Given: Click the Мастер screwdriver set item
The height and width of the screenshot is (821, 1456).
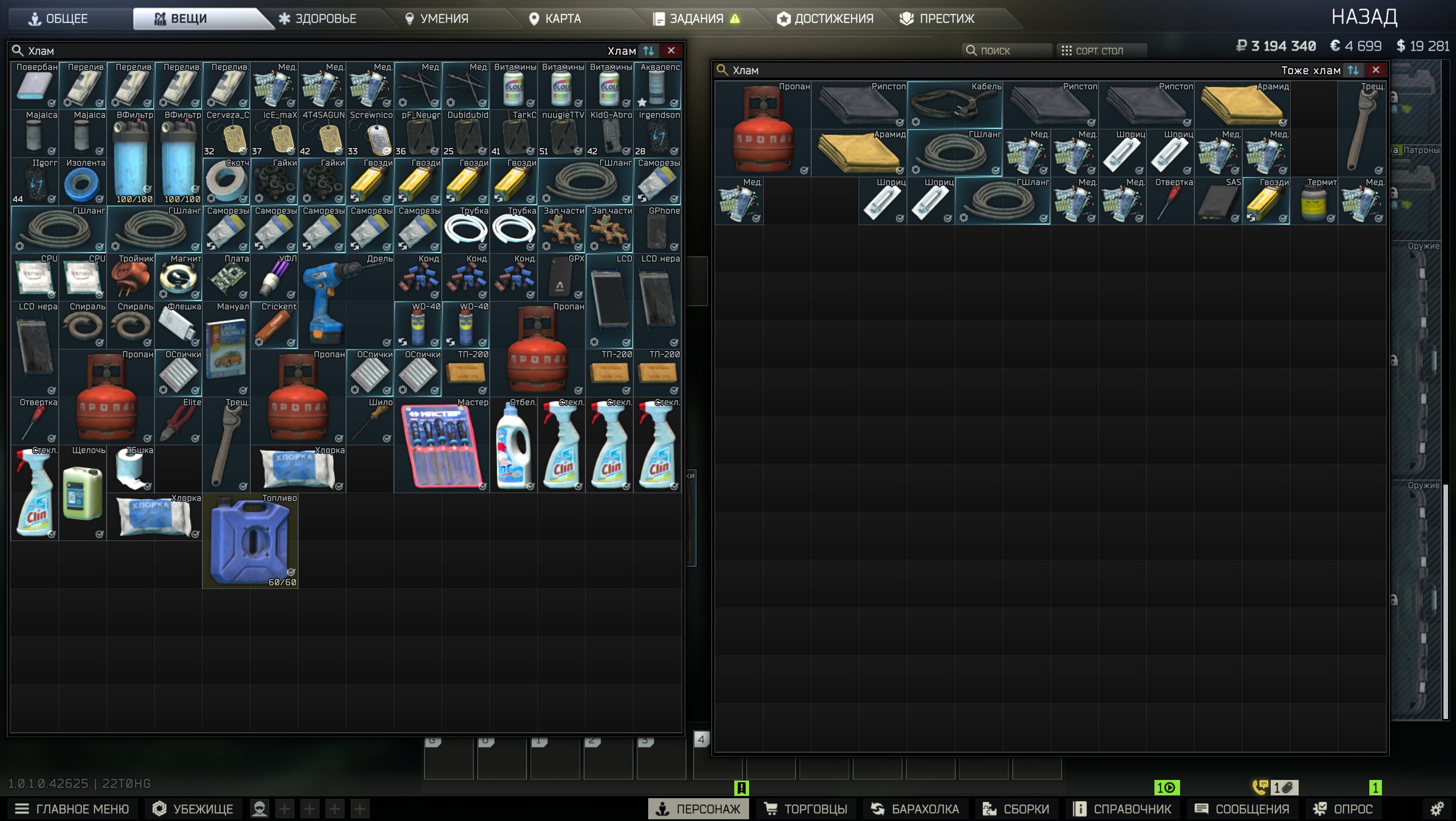Looking at the screenshot, I should coord(441,445).
